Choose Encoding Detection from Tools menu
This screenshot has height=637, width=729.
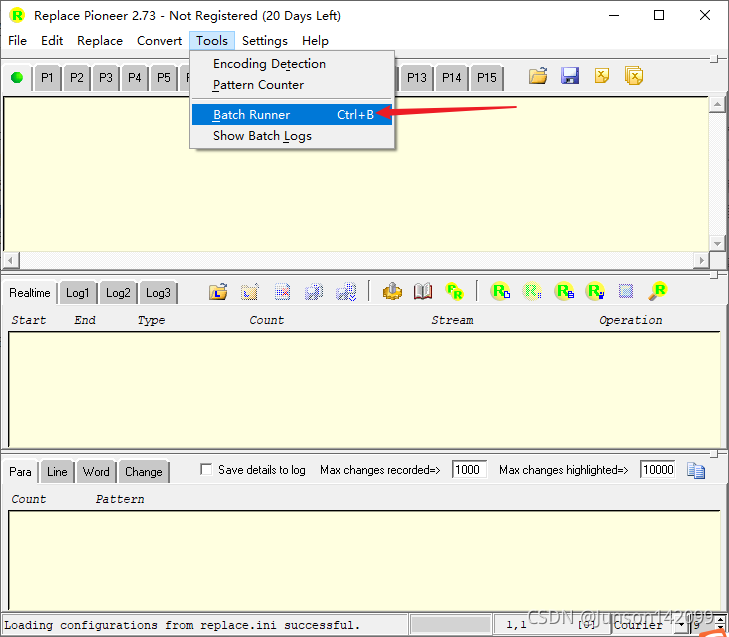[292, 64]
